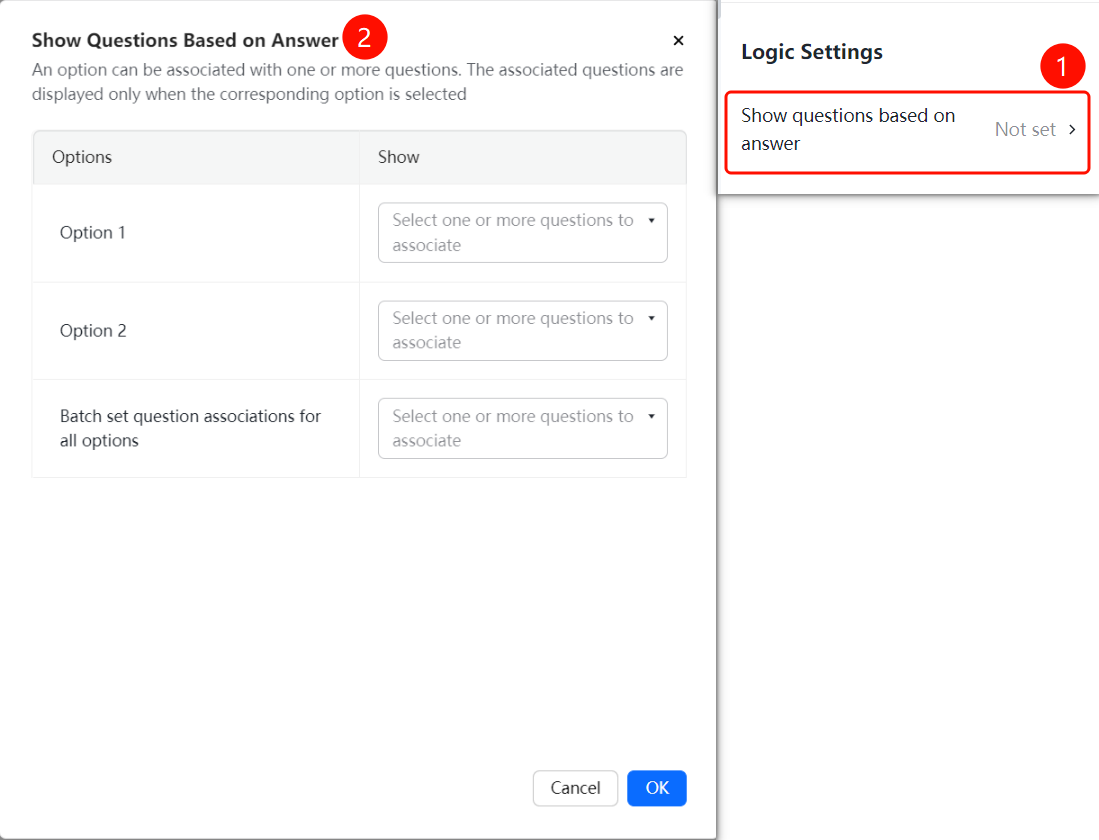Click the Logic Settings heading
Image resolution: width=1099 pixels, height=840 pixels.
812,52
